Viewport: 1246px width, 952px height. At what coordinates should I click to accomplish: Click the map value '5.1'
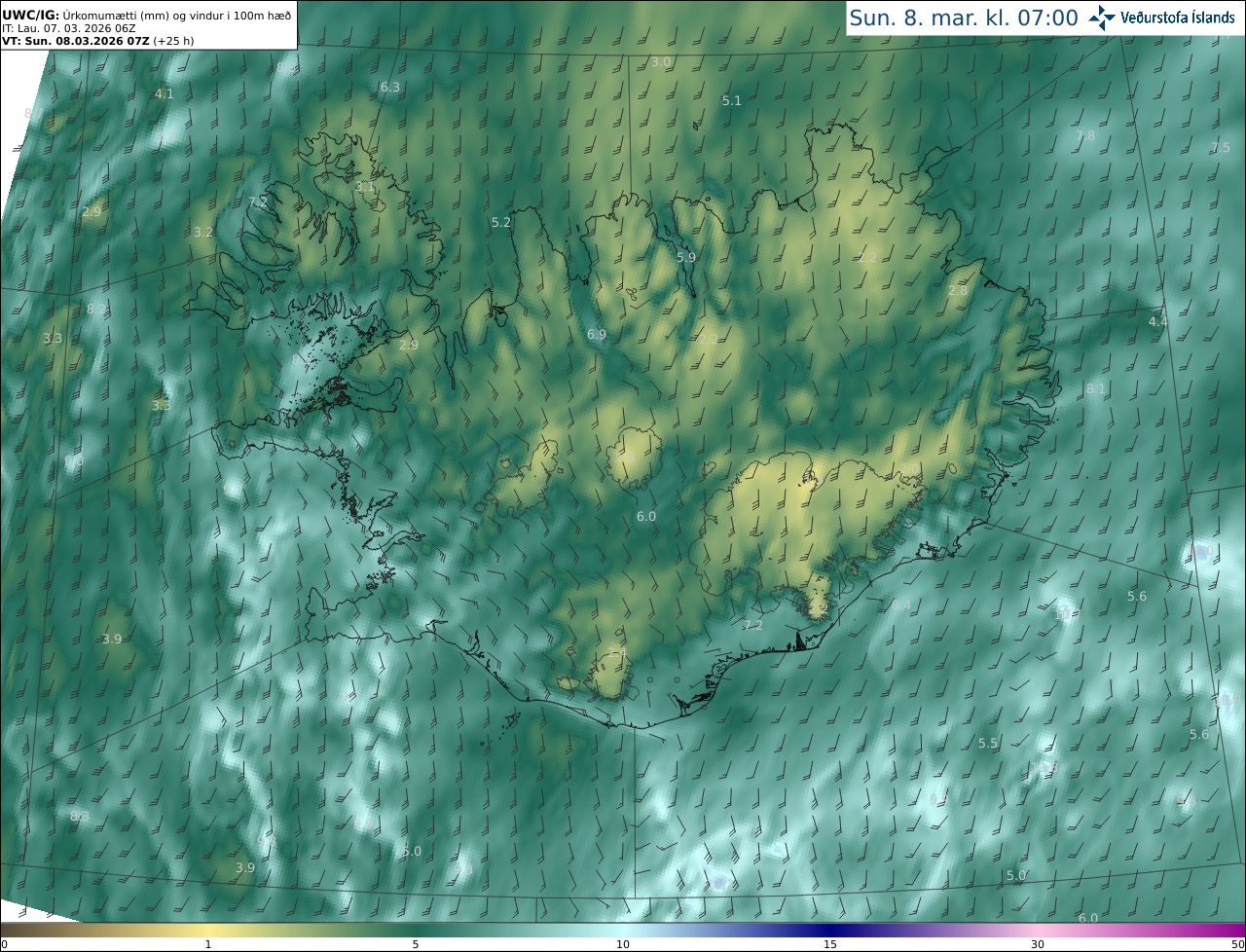tap(732, 100)
